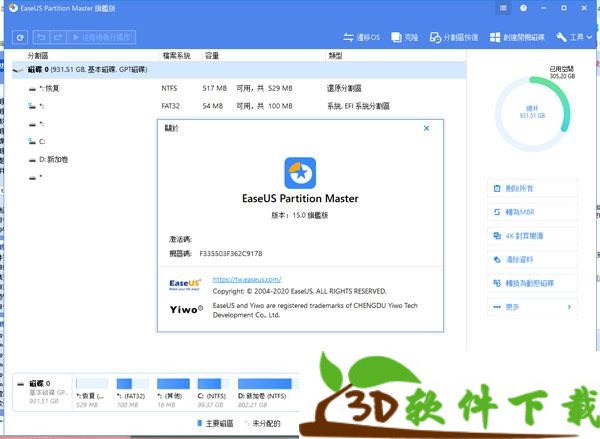Open the create bootable media tool

point(517,37)
